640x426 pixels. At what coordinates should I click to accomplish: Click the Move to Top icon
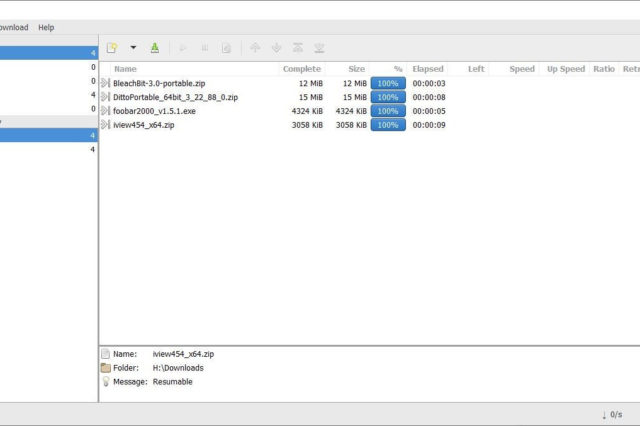click(298, 48)
